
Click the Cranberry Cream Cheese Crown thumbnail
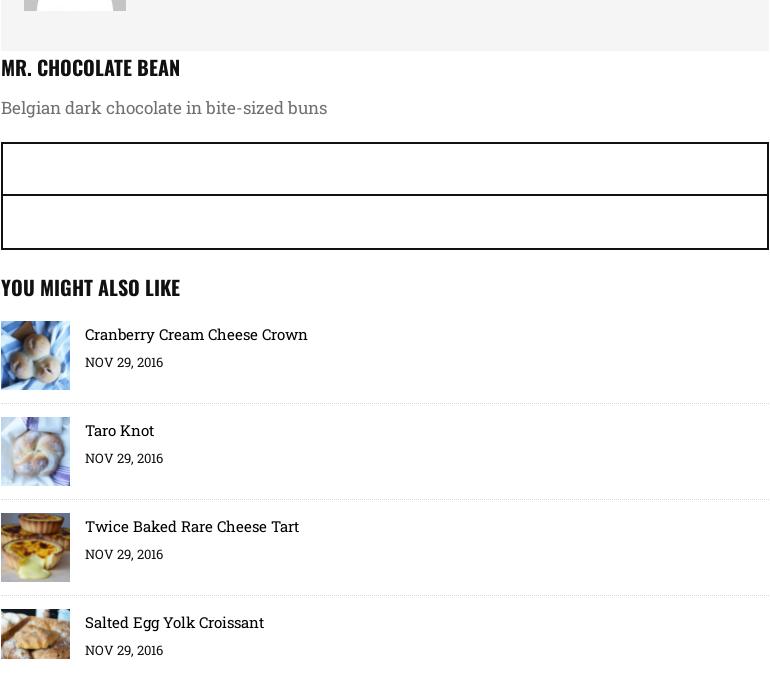[x=35, y=355]
